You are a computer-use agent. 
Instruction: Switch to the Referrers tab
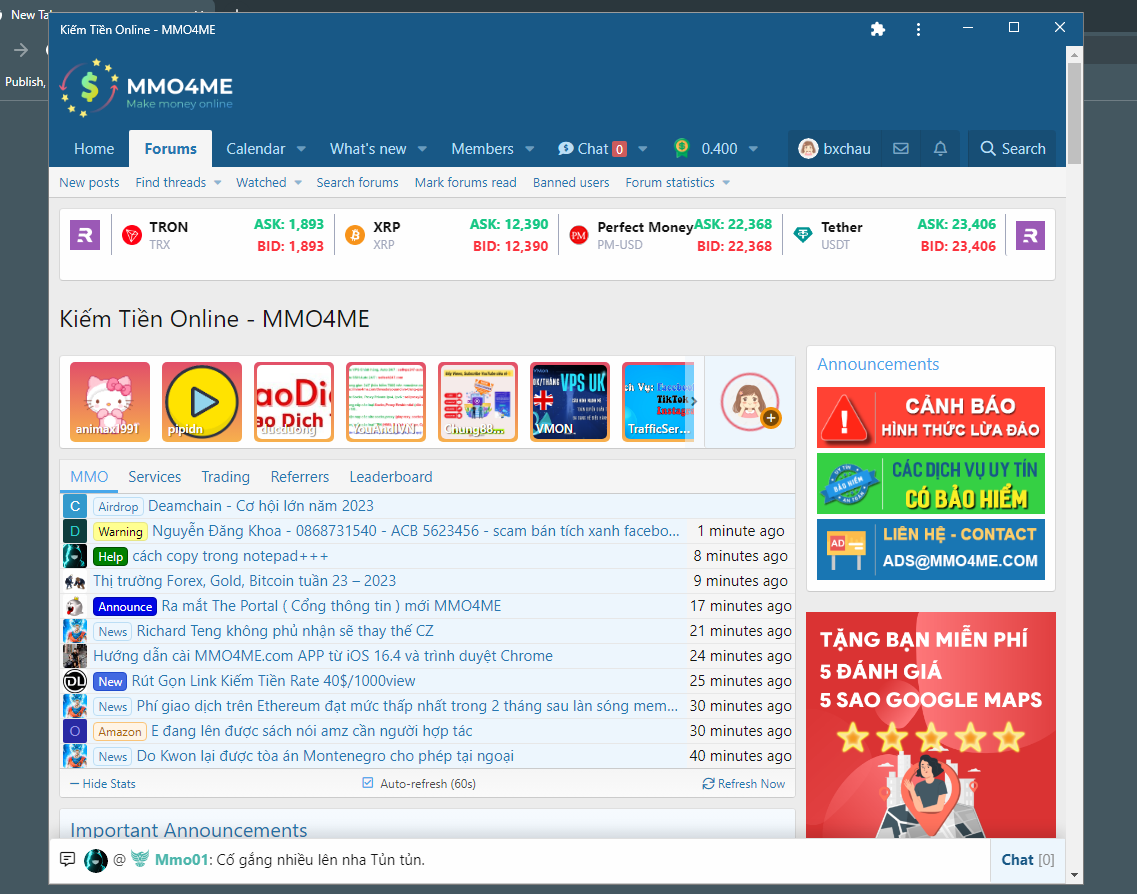(x=299, y=476)
